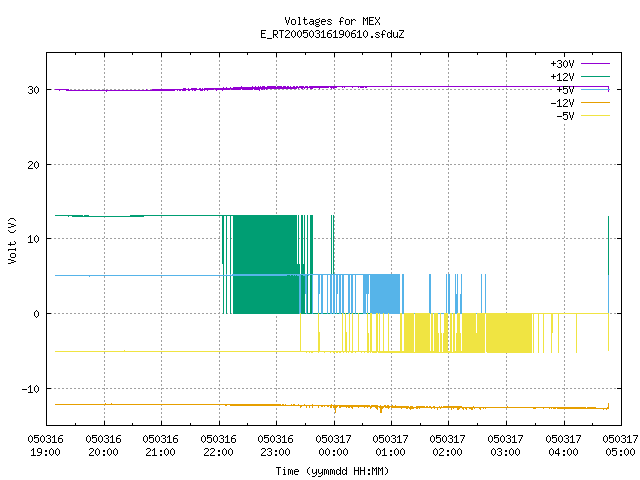The width and height of the screenshot is (640, 480).
Task: Click the green +12V spike near 05:00
Action: coord(609,245)
